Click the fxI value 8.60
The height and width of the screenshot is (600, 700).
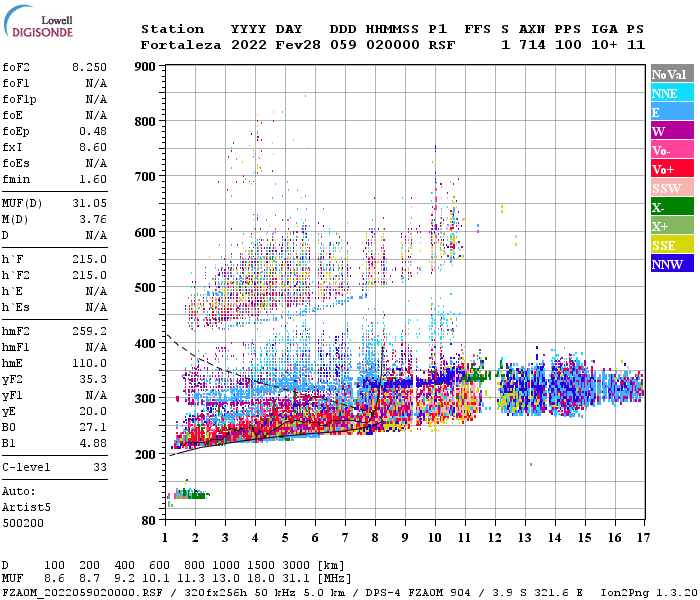click(x=93, y=147)
